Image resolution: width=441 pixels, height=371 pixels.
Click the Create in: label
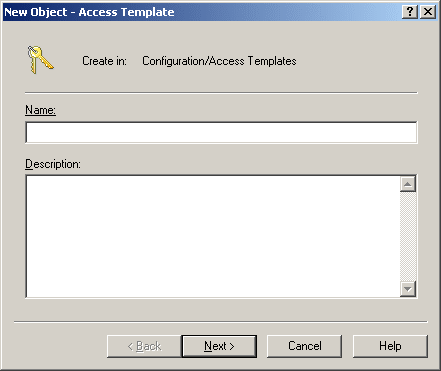104,61
